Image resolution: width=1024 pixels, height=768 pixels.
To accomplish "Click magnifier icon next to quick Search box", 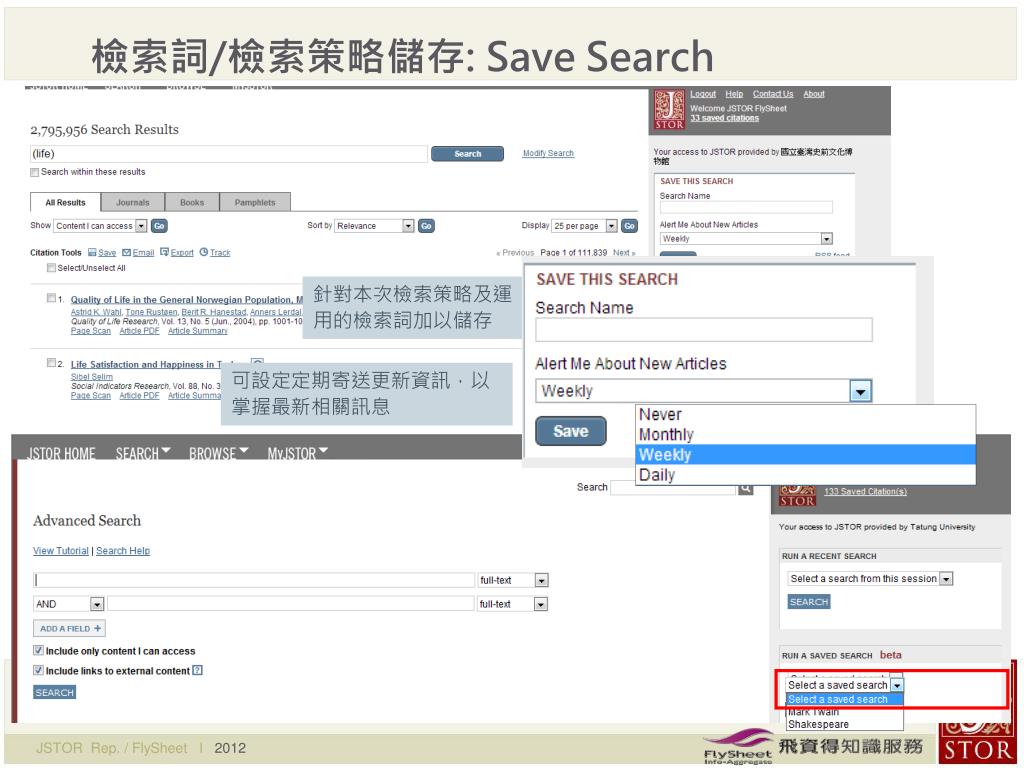I will click(x=745, y=488).
